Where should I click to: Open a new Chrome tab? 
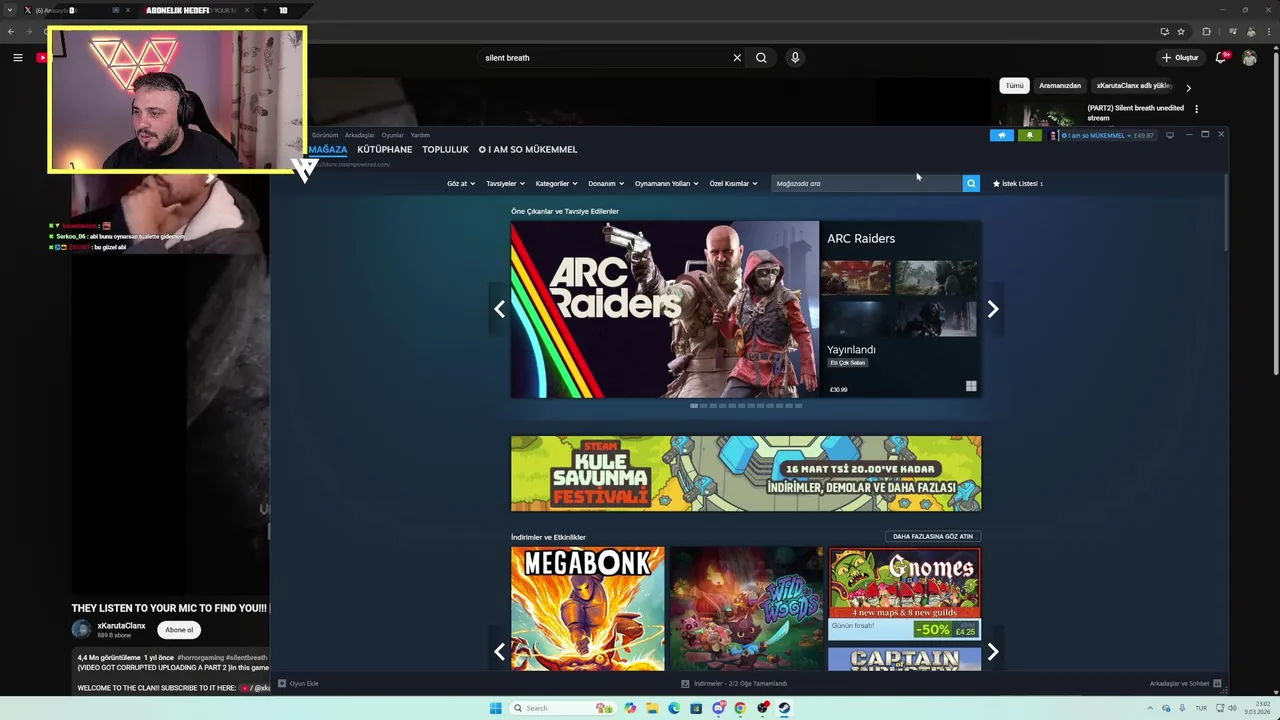(264, 10)
